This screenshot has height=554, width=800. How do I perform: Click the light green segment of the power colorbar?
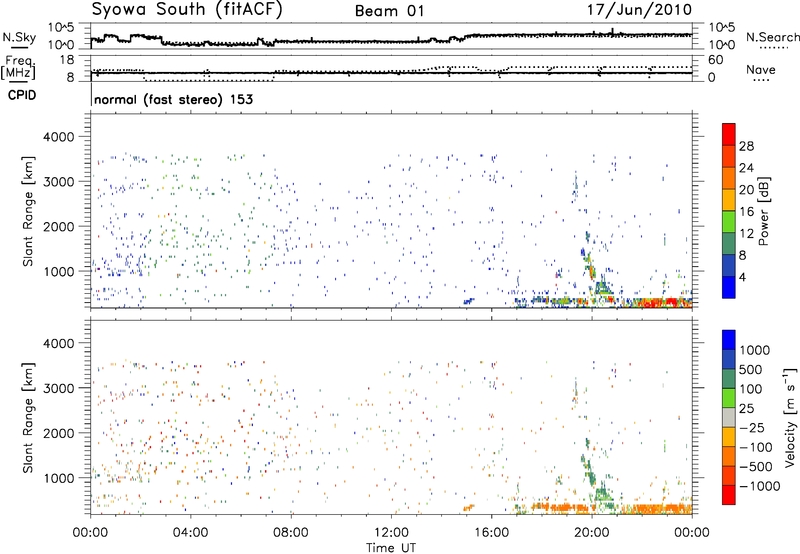pos(729,221)
